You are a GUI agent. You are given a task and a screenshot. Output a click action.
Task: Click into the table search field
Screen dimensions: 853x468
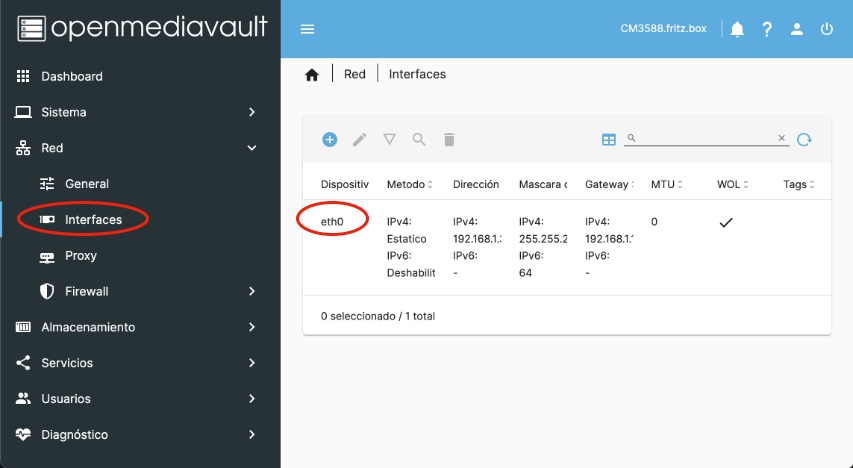tap(706, 138)
